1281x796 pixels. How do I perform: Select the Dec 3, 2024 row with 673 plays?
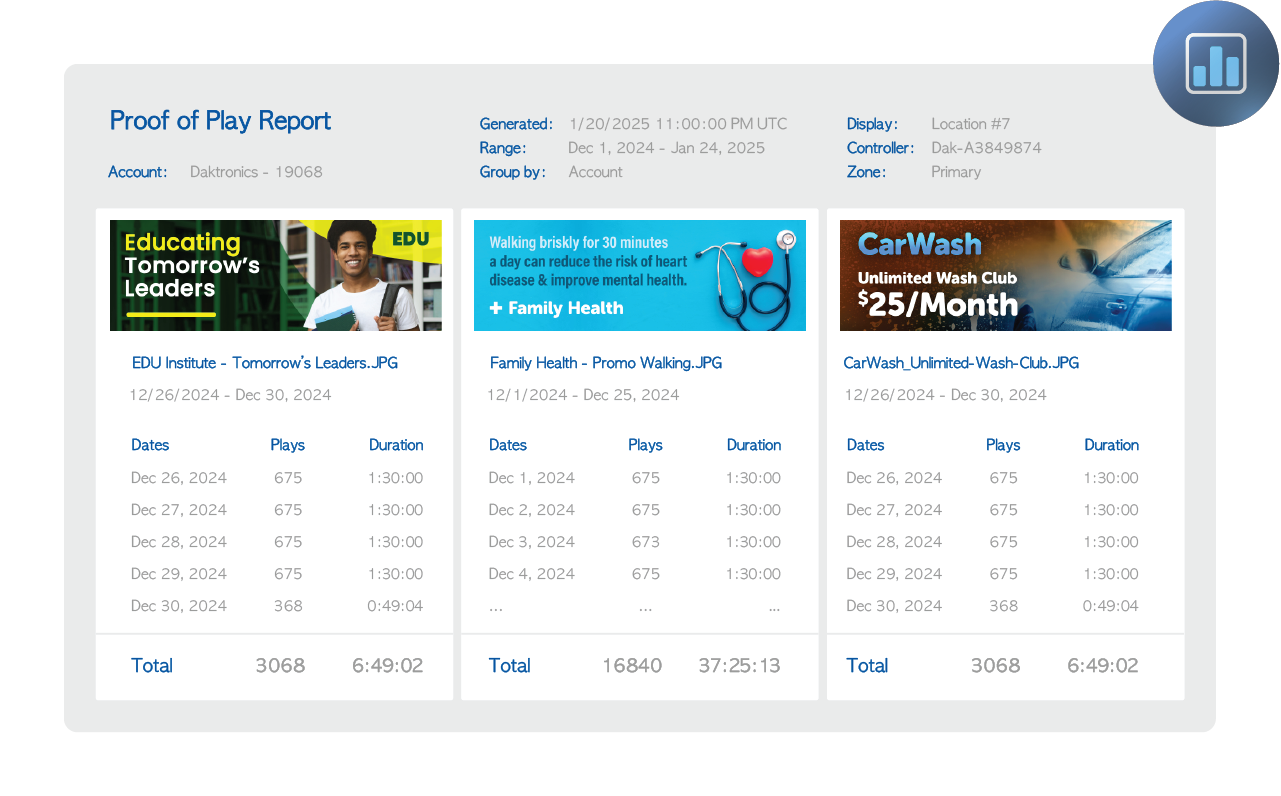pyautogui.click(x=634, y=542)
